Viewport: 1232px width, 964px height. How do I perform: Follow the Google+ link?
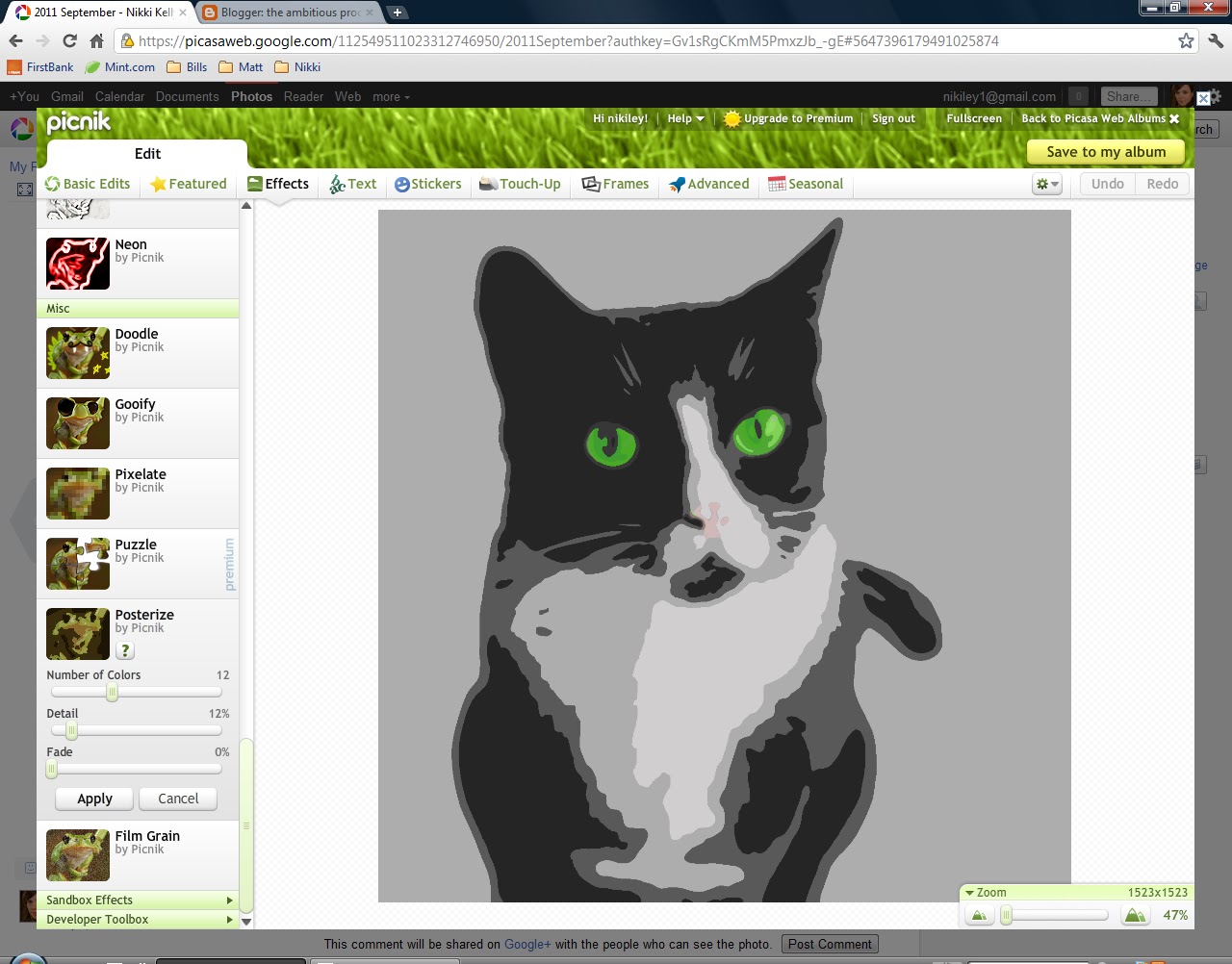click(527, 944)
